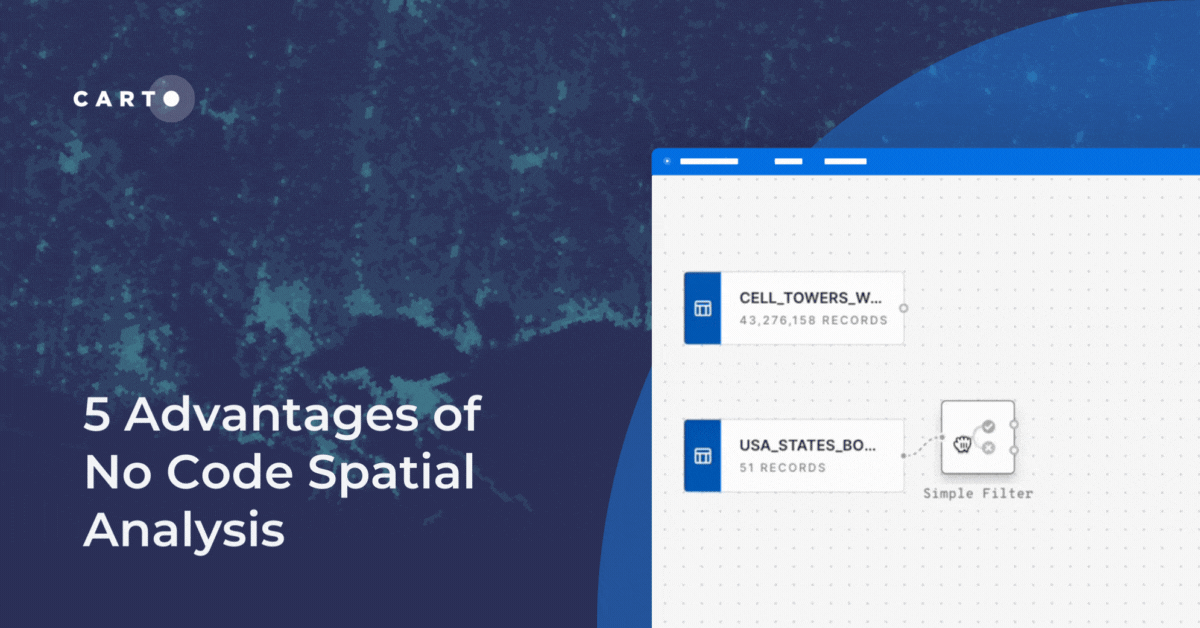Expand the USA_STATES_BO node output connector
This screenshot has height=628, width=1200.
[x=902, y=455]
